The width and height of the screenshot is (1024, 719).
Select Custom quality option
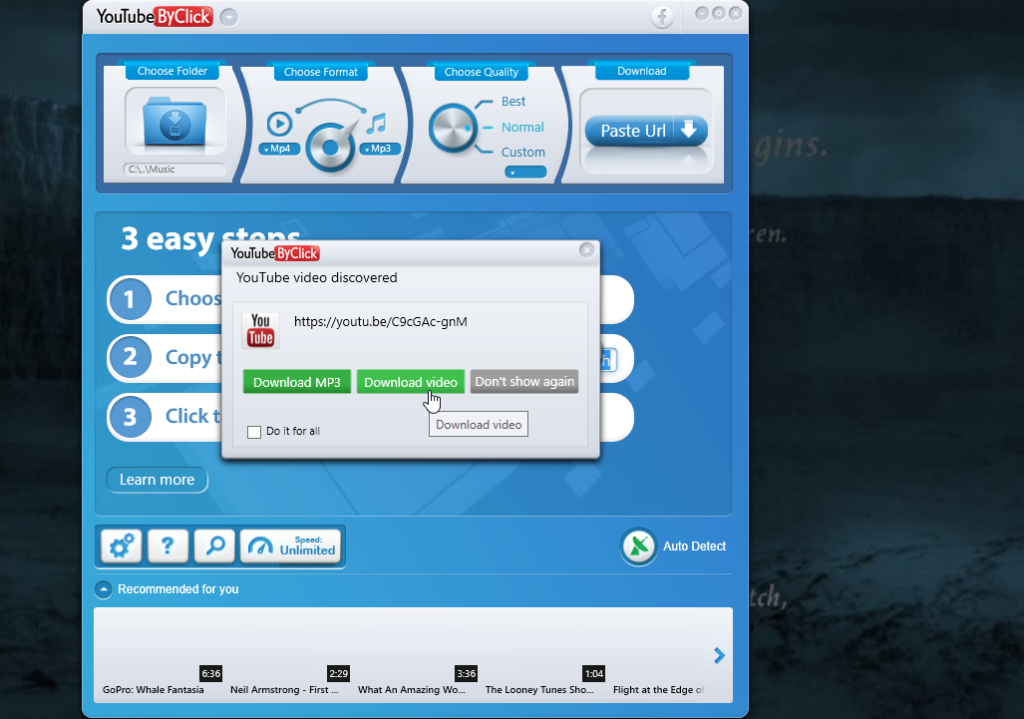pyautogui.click(x=523, y=153)
